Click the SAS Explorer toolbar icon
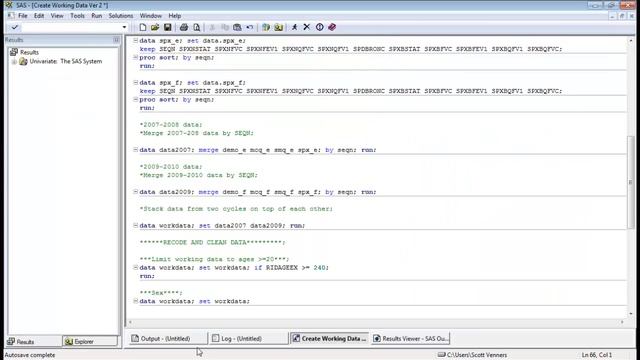This screenshot has height=360, width=640. [x=279, y=27]
